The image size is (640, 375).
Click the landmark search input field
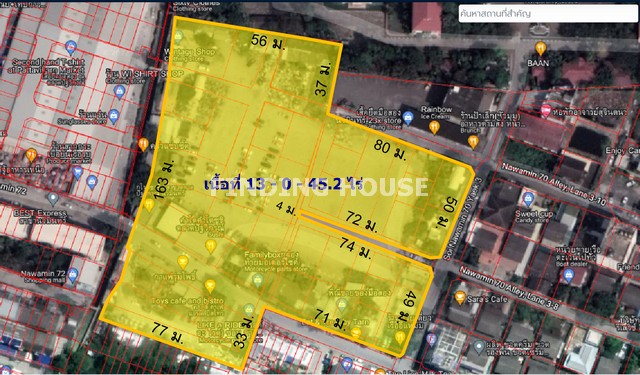(548, 13)
